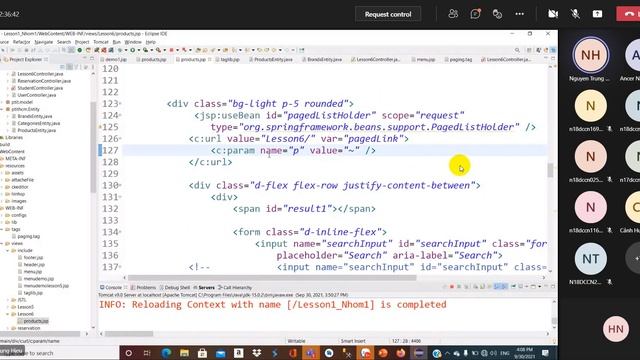Open Teams More actions ellipsis
The height and width of the screenshot is (360, 640).
pos(519,14)
